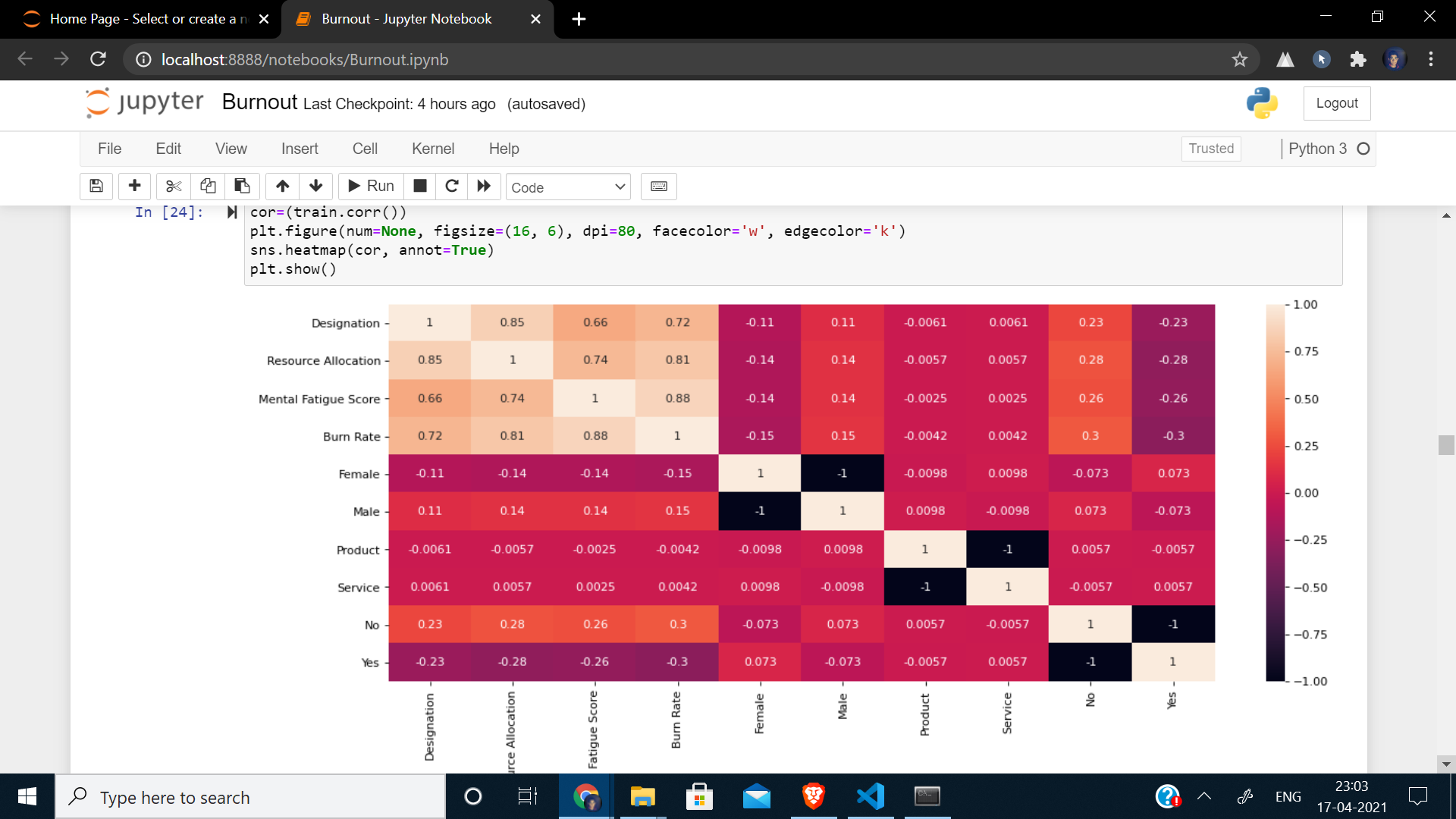Save notebook with the floppy disk icon
Viewport: 1456px width, 819px height.
[x=96, y=187]
